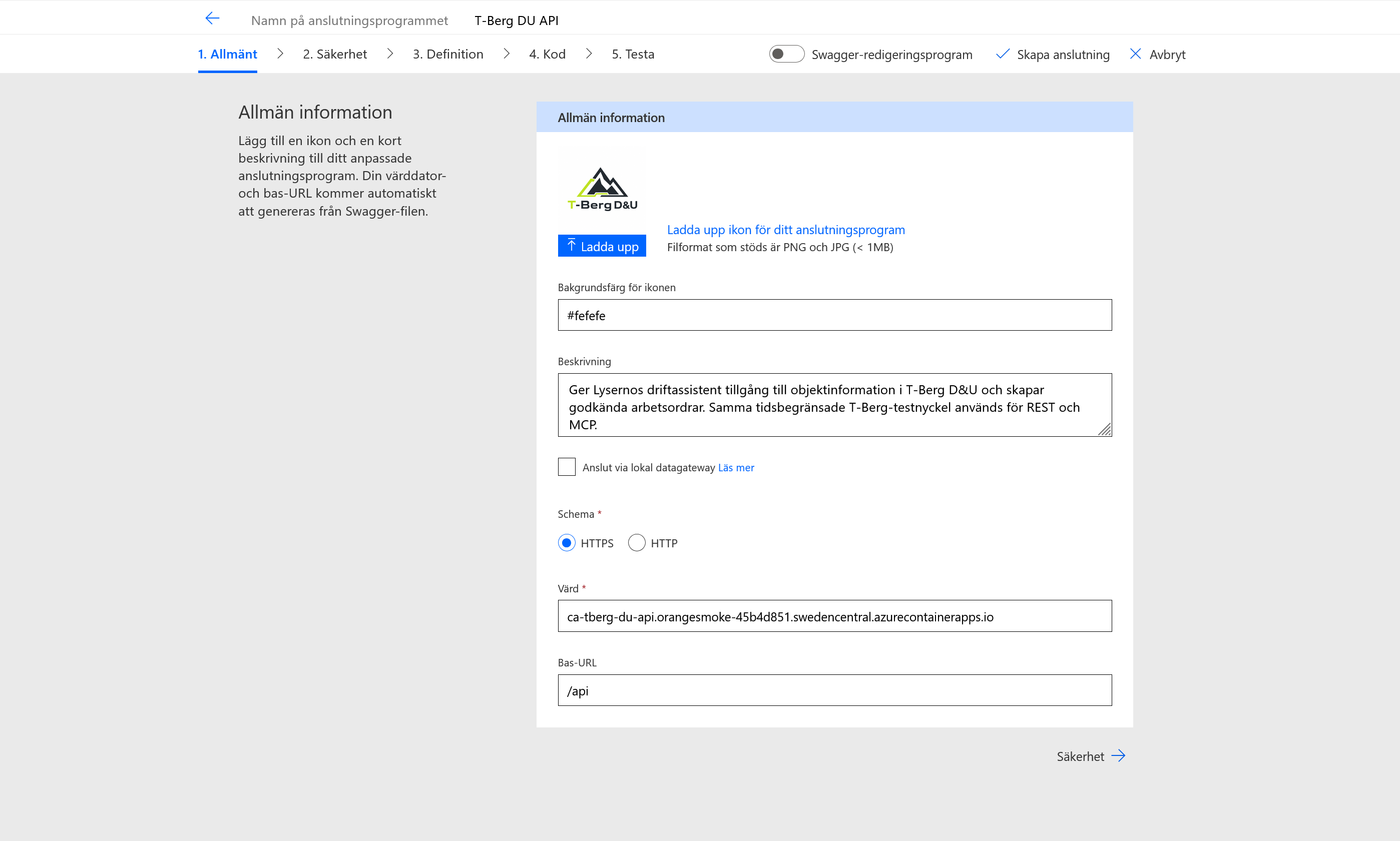Click the Ladda upp button
Screen dimensions: 1400x841
[602, 246]
